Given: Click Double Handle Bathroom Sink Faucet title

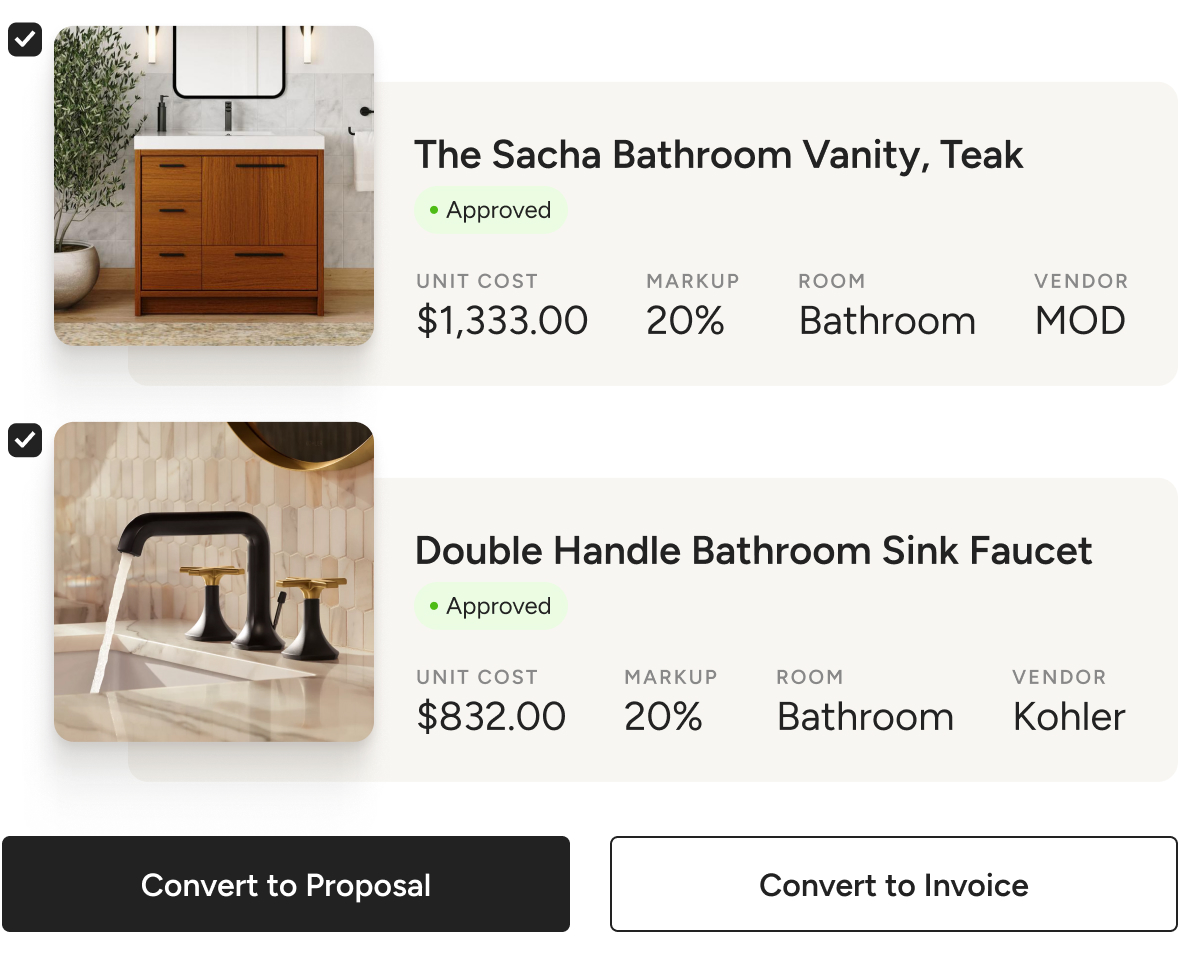Looking at the screenshot, I should point(753,551).
